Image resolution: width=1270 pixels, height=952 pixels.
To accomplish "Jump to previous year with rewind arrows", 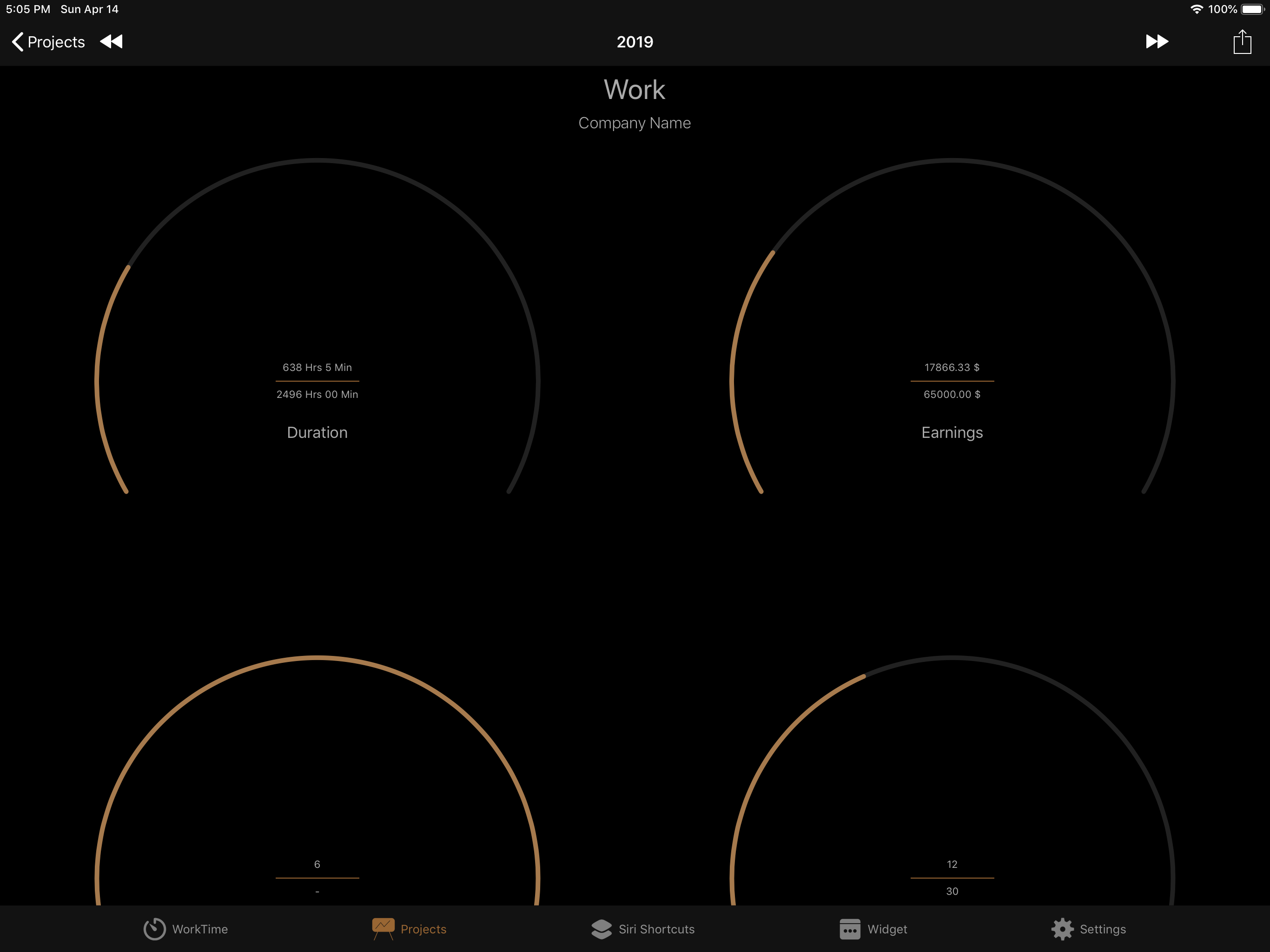I will click(x=112, y=41).
